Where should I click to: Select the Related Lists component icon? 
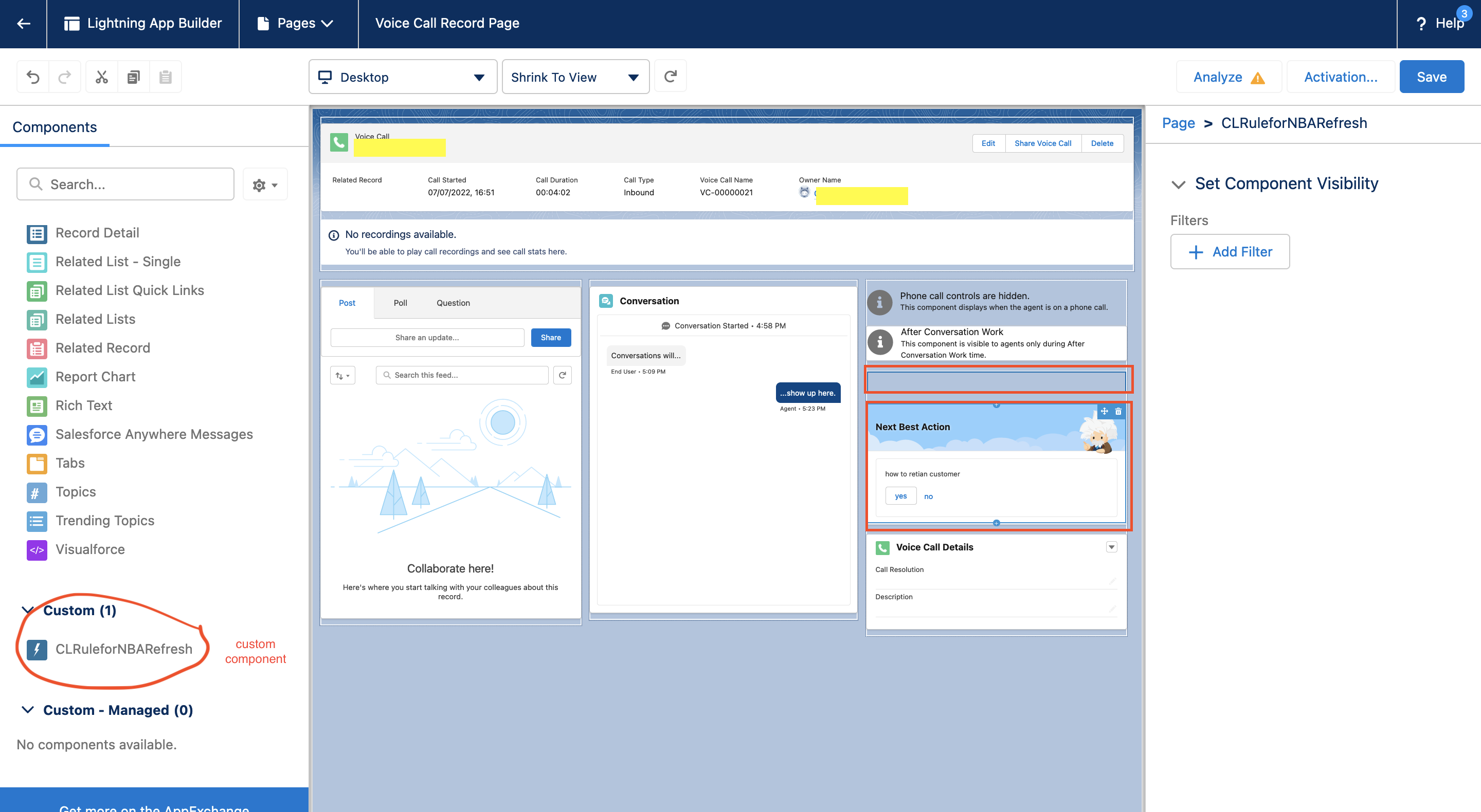[37, 320]
